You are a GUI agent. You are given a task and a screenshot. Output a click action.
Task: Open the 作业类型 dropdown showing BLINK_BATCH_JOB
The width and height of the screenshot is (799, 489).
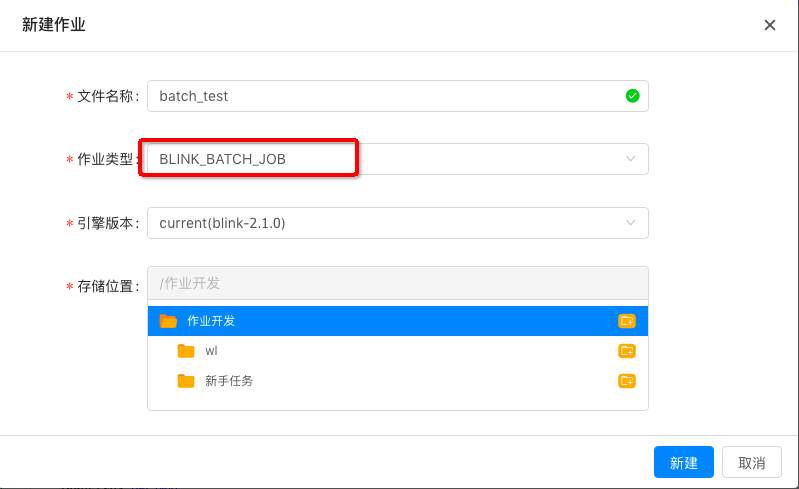pos(397,159)
